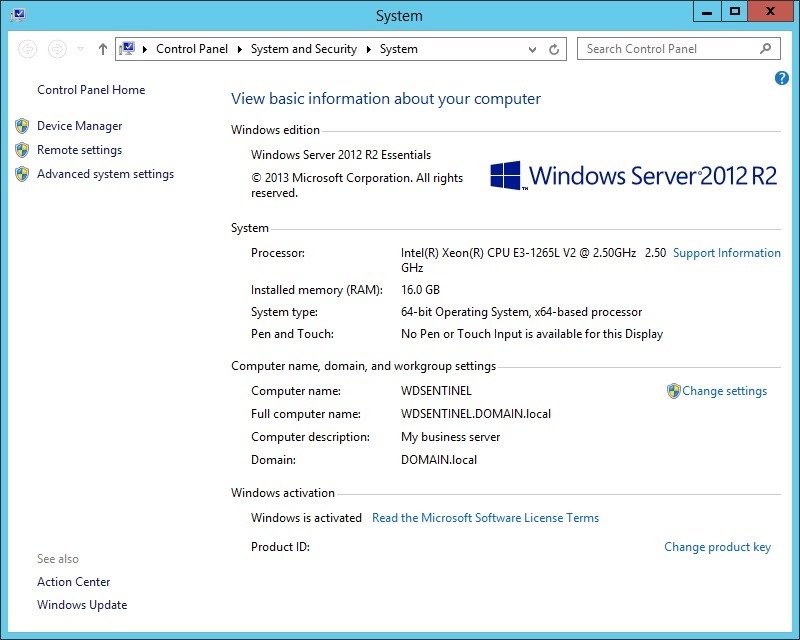This screenshot has height=640, width=800.
Task: Focus the Search Control Panel box
Action: [x=679, y=49]
